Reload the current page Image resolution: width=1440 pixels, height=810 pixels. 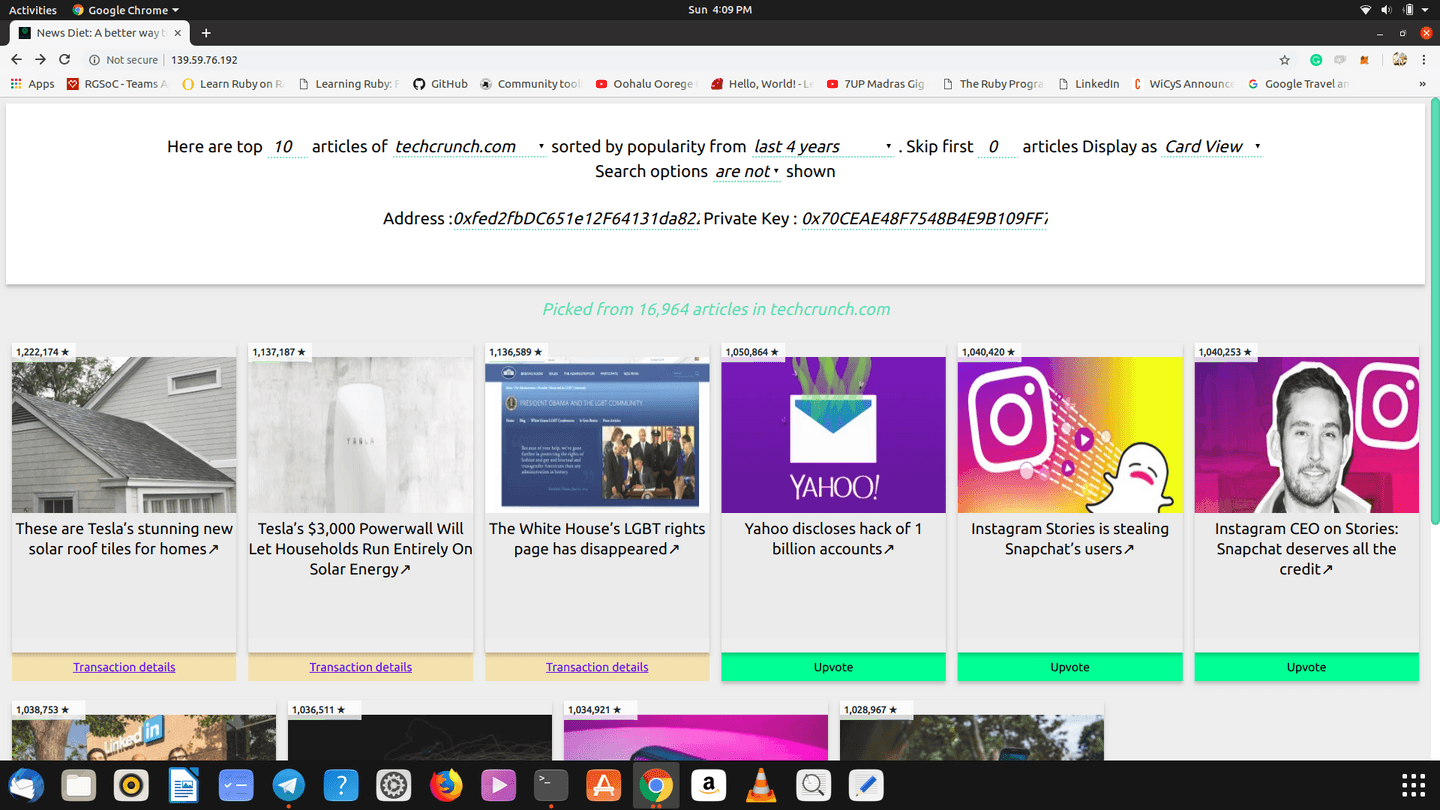coord(65,60)
